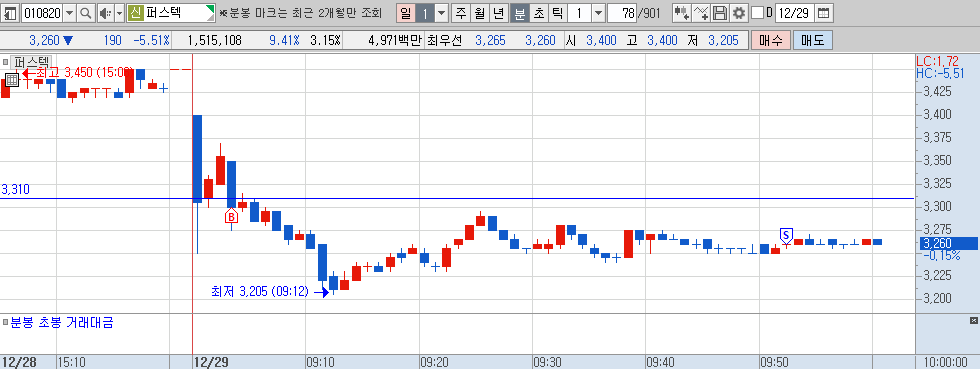Toggle the 분봉 초봉 거래대금 indicator square
The width and height of the screenshot is (980, 369).
[x=6, y=323]
